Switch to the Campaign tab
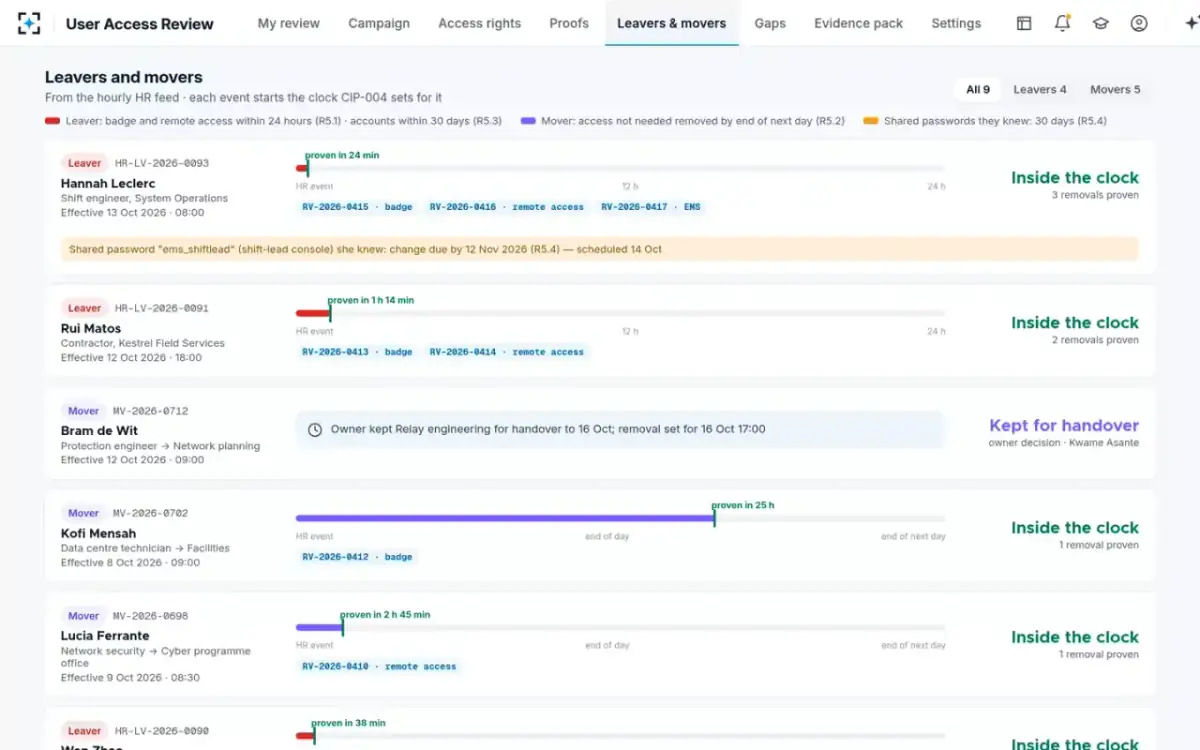 [379, 23]
